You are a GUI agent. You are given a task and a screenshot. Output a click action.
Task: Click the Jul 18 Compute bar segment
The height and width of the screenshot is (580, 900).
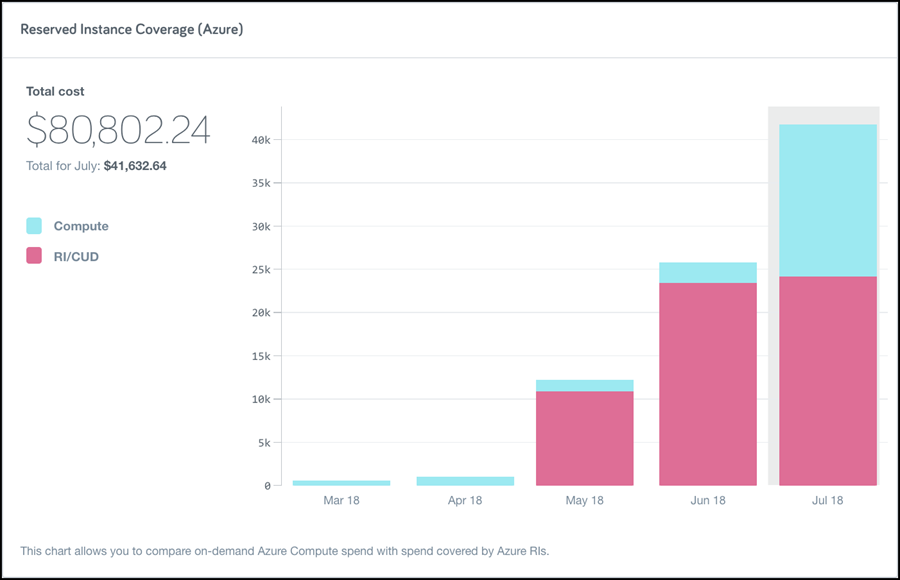pos(828,200)
